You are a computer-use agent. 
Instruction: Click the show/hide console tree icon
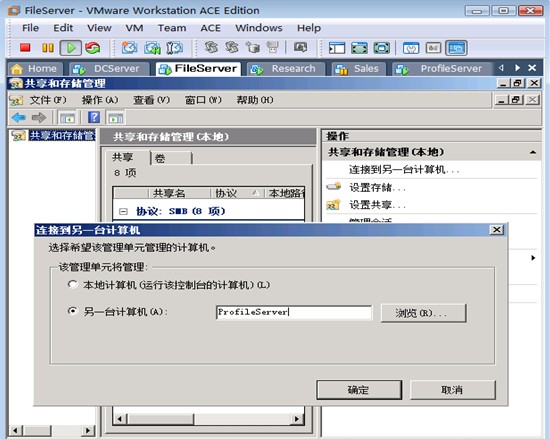click(67, 118)
